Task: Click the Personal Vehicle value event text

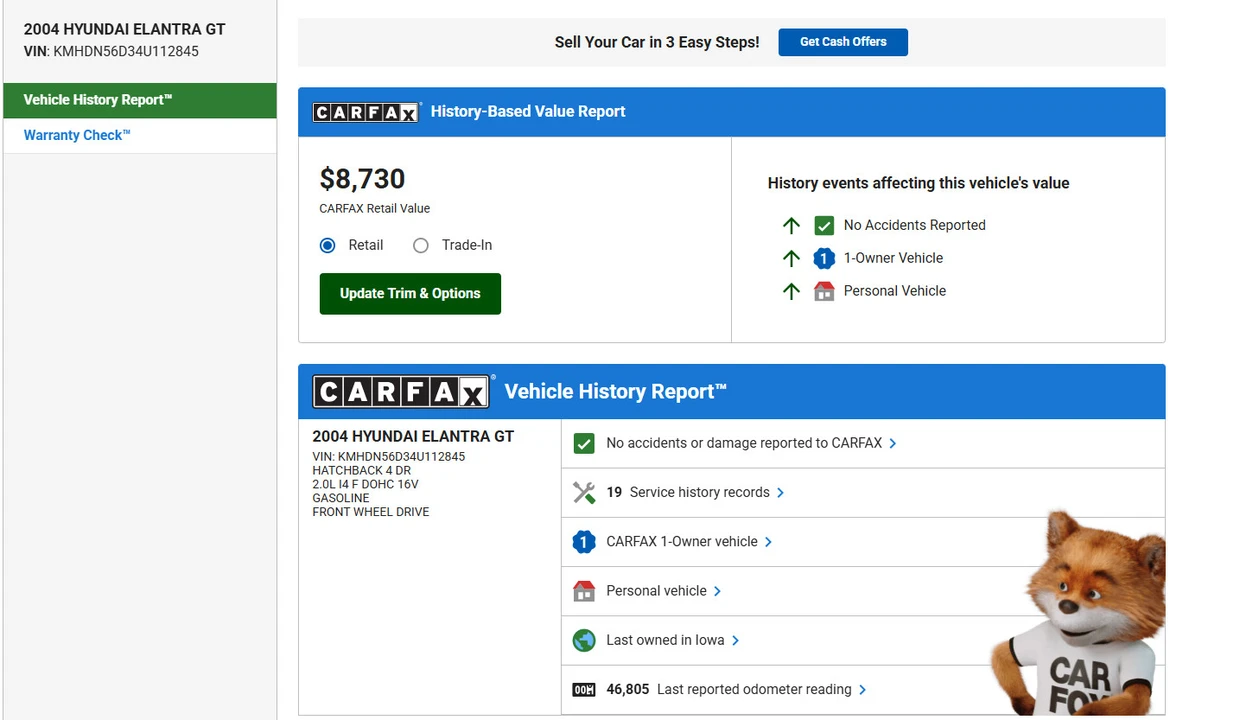Action: tap(895, 291)
